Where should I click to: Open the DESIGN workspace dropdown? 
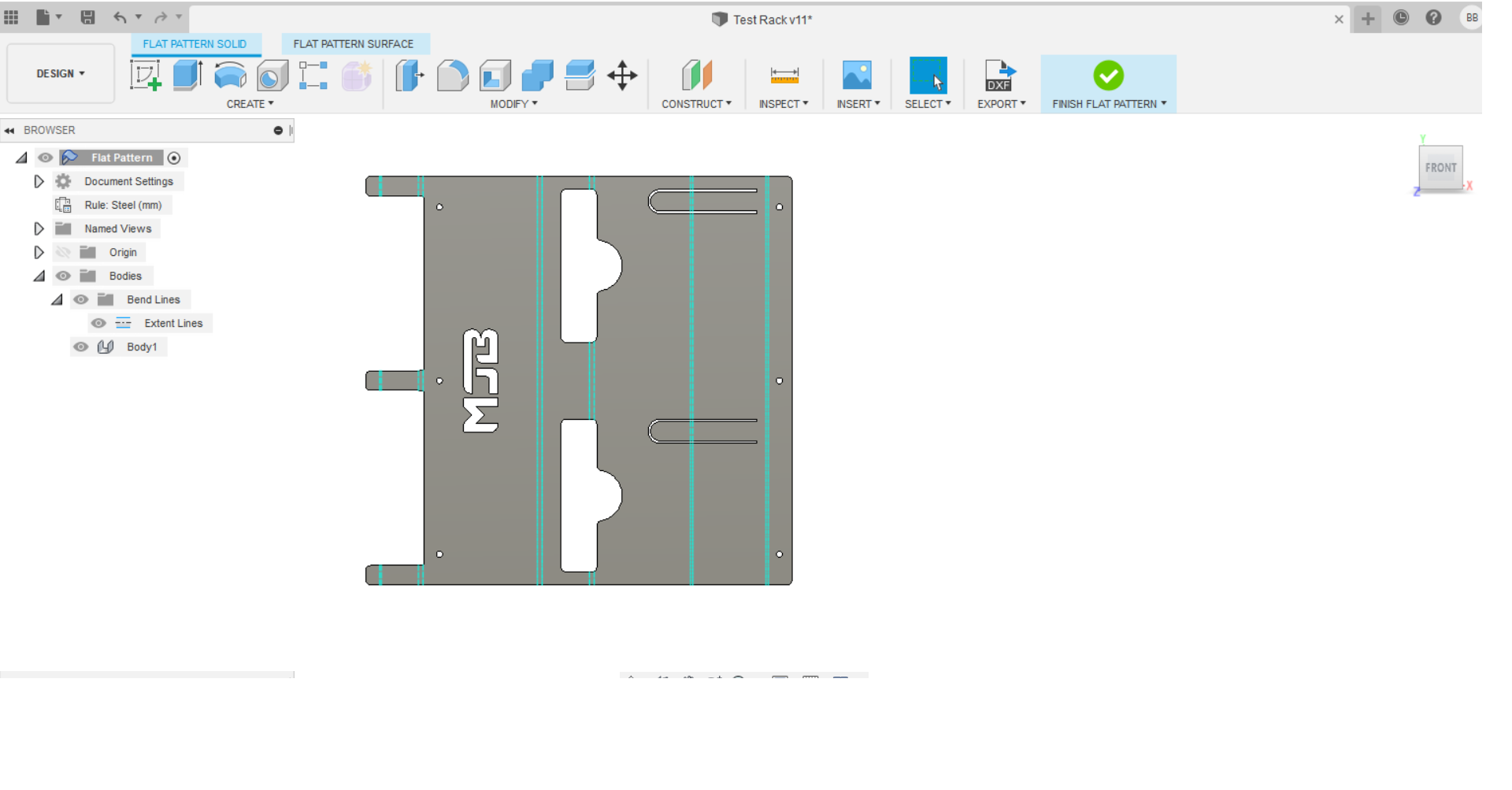coord(61,73)
